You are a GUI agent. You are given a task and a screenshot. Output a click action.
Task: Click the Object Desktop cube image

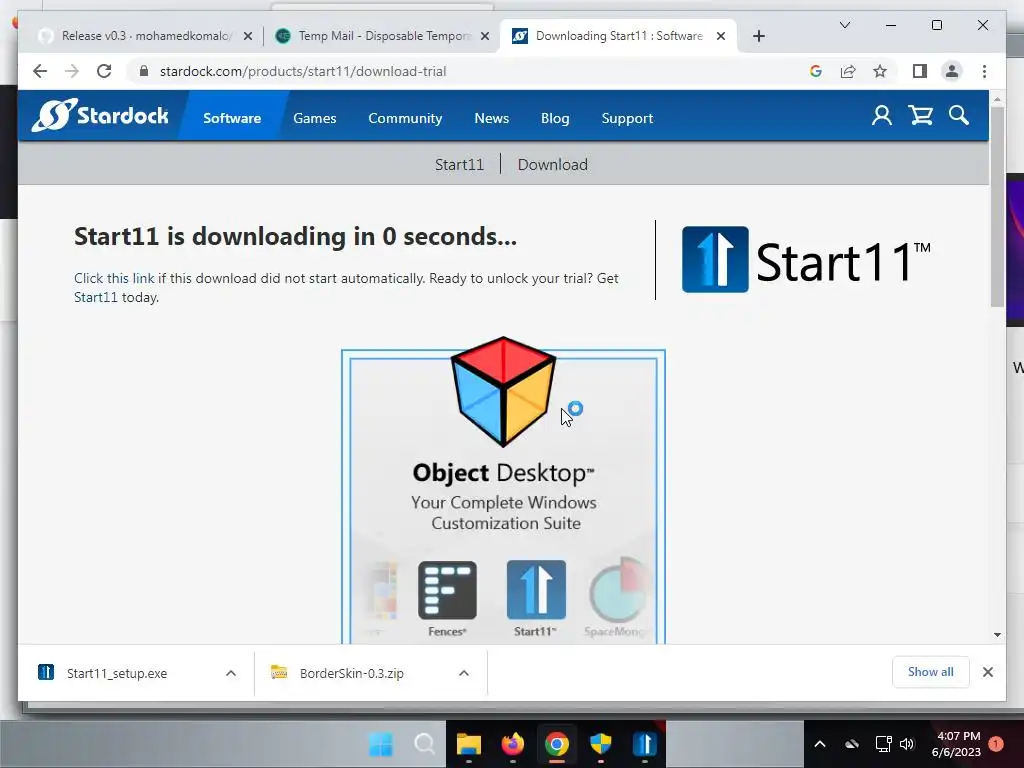[x=504, y=391]
